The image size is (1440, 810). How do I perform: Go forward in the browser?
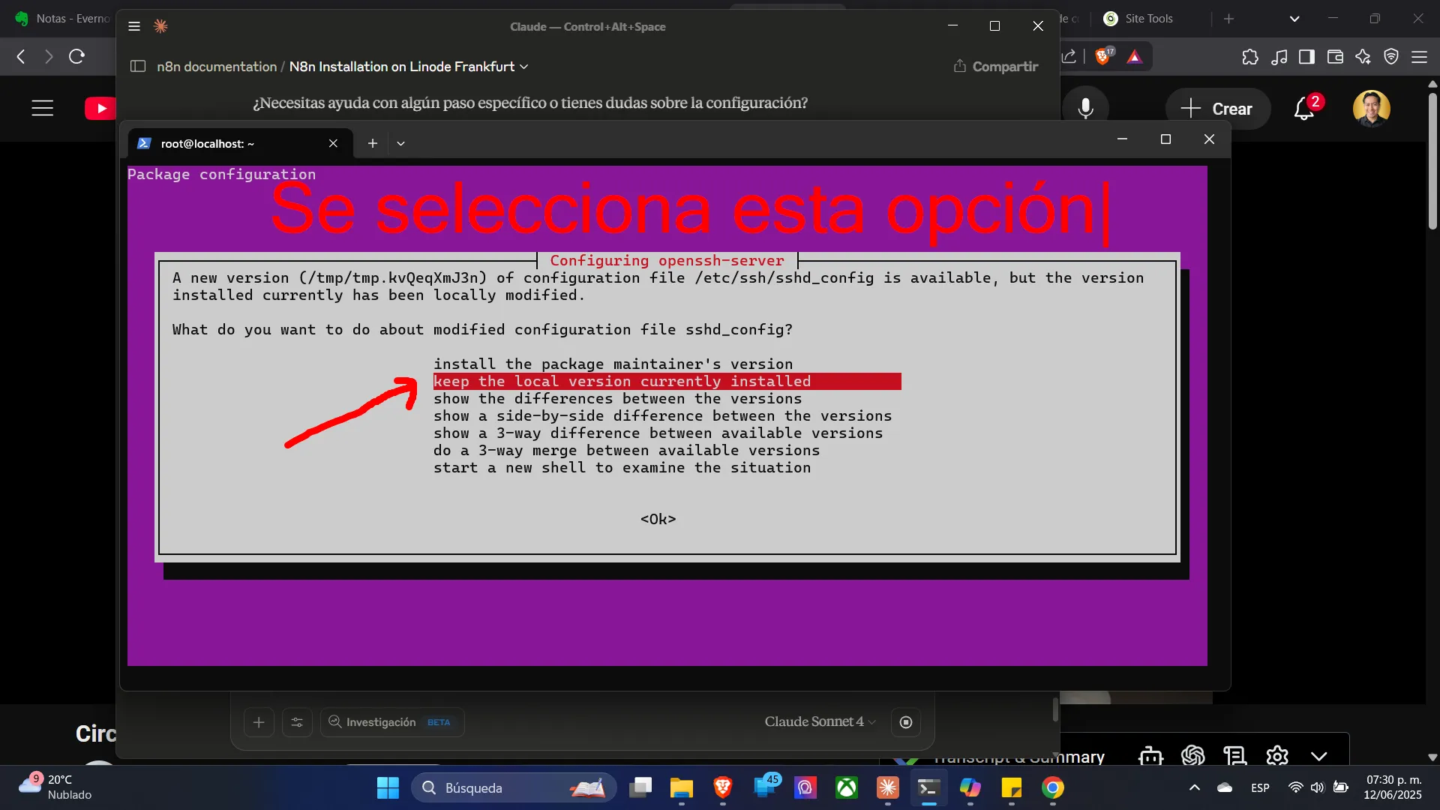(x=49, y=57)
